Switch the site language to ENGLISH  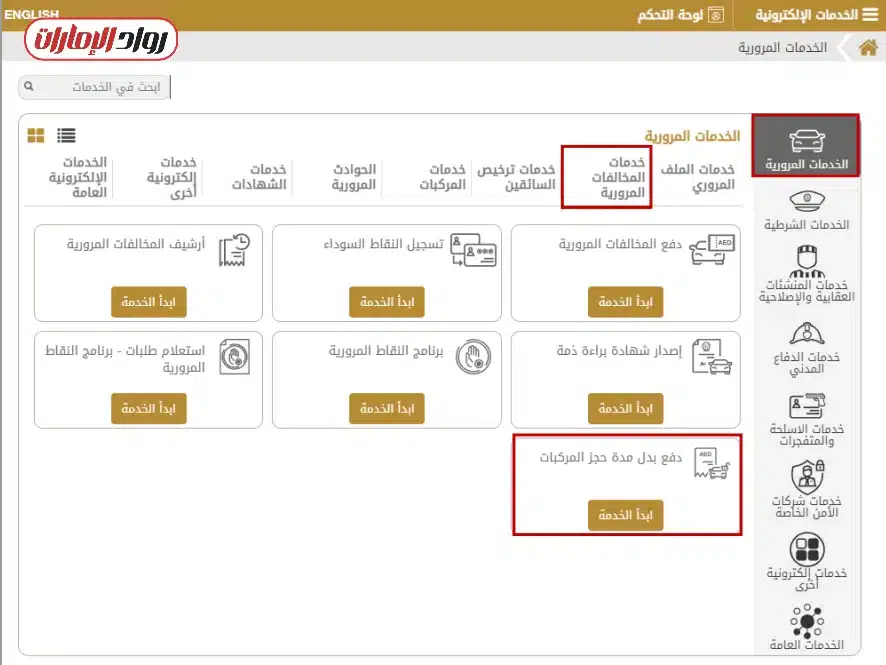tap(30, 14)
